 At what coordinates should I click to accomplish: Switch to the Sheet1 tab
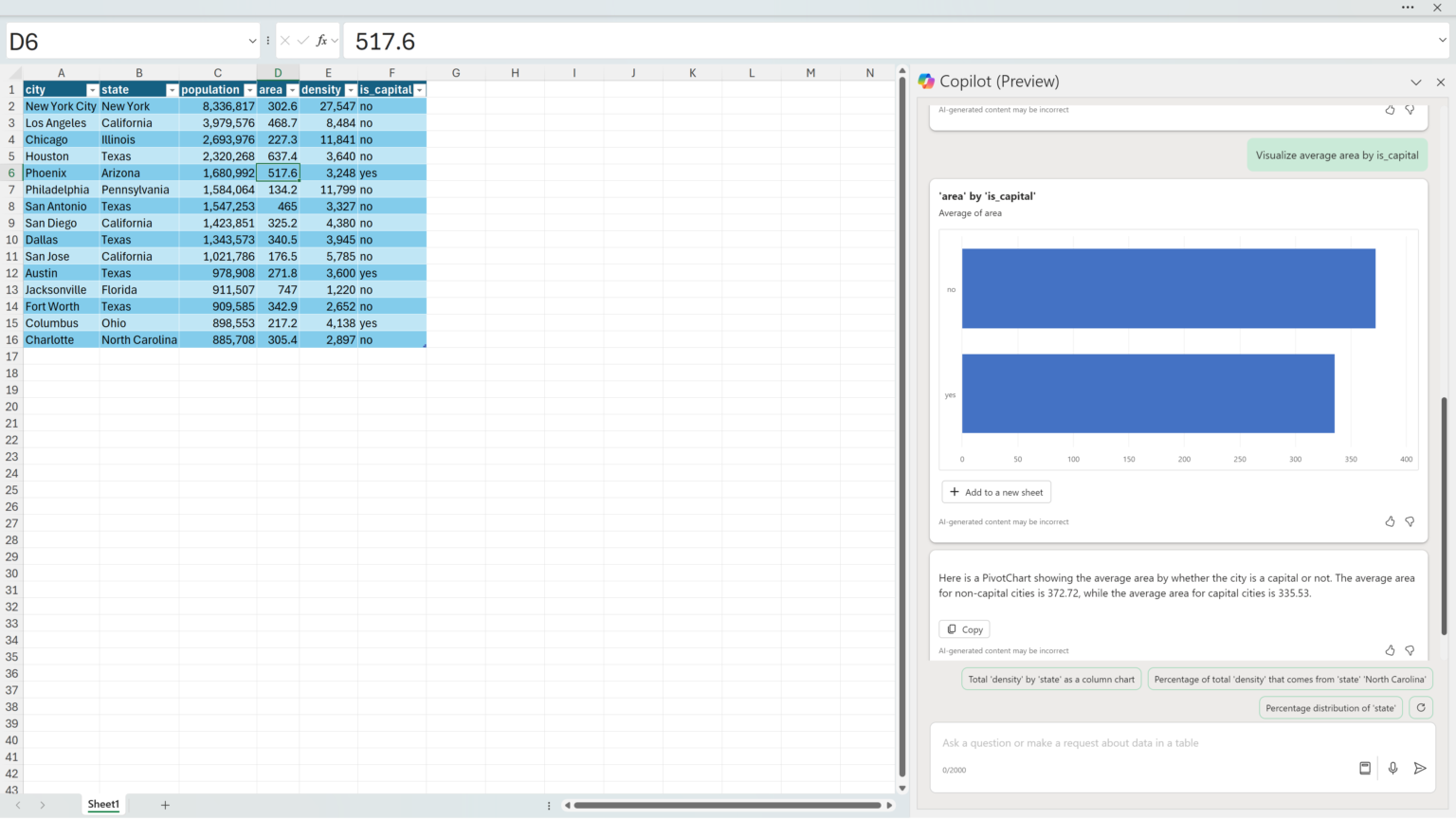pos(103,805)
